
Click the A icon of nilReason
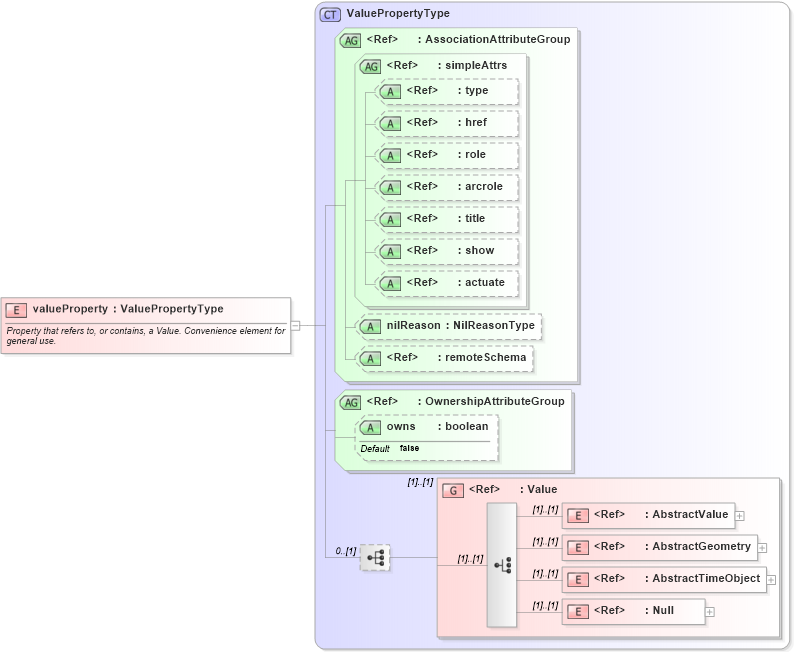pos(370,327)
